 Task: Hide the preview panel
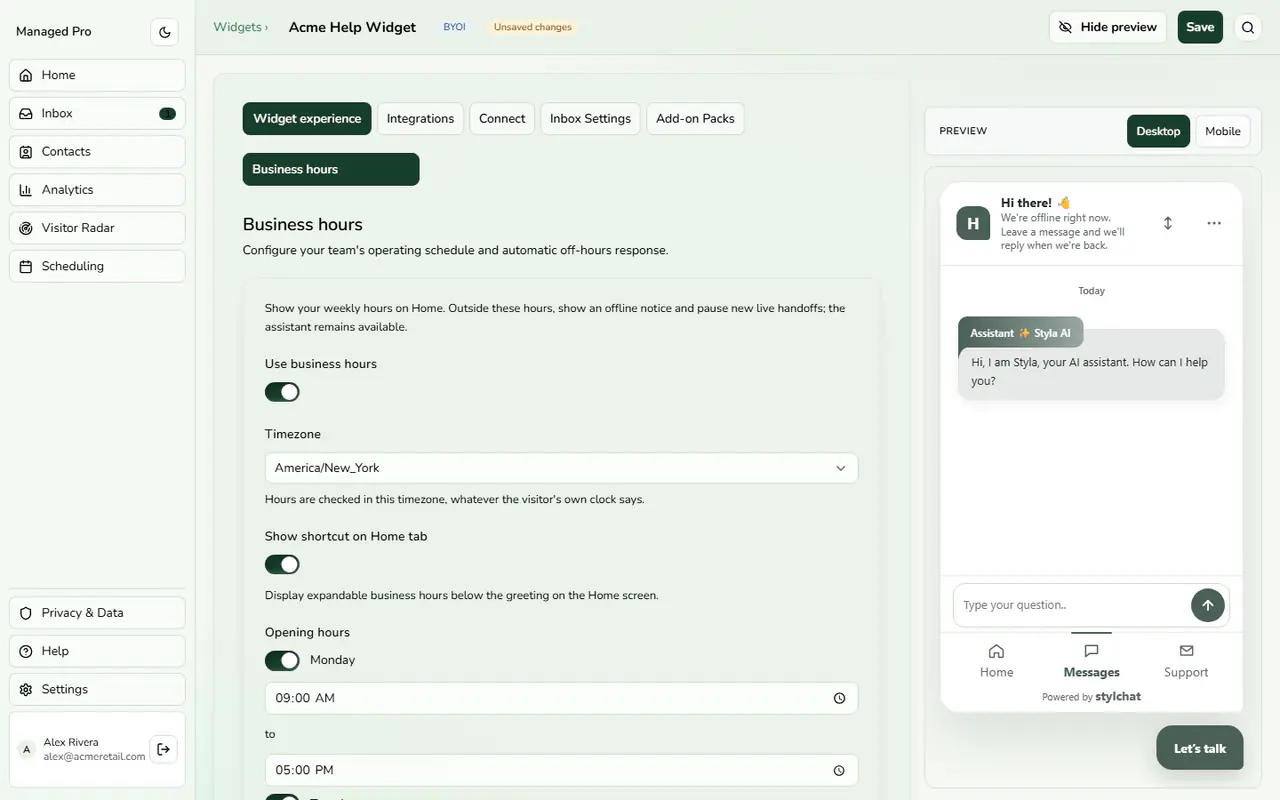tap(1108, 27)
